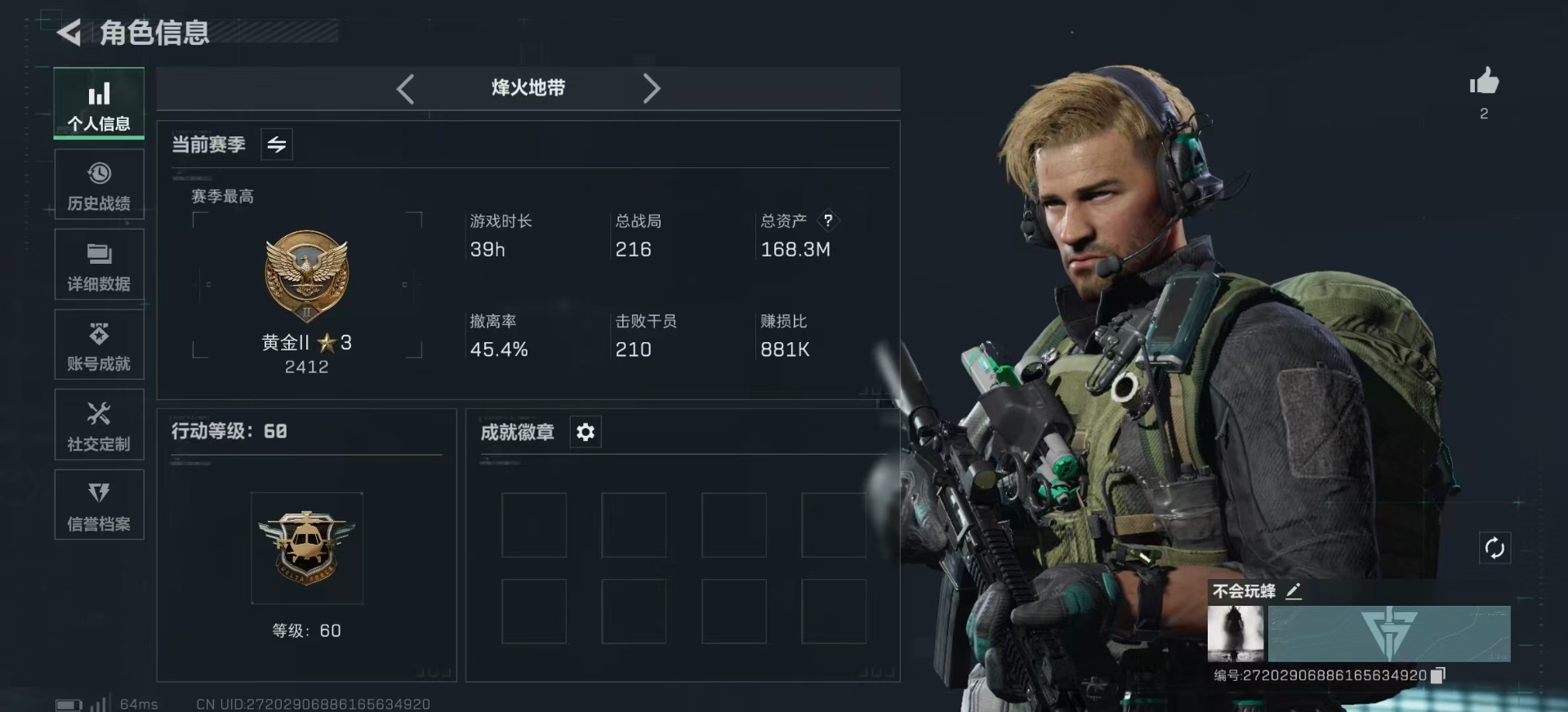Select the first empty achievement badge slot
The image size is (1568, 712).
pyautogui.click(x=534, y=525)
